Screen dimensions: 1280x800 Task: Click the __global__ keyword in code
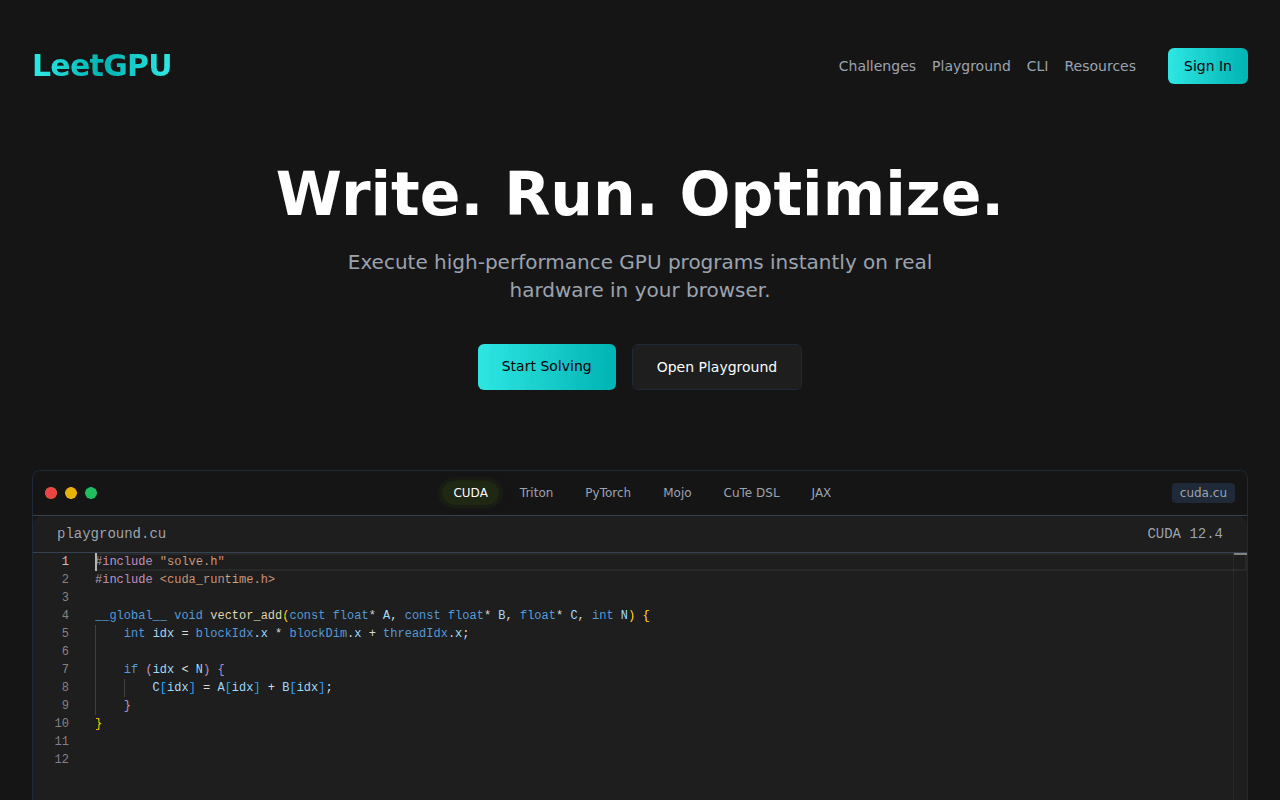coord(131,616)
